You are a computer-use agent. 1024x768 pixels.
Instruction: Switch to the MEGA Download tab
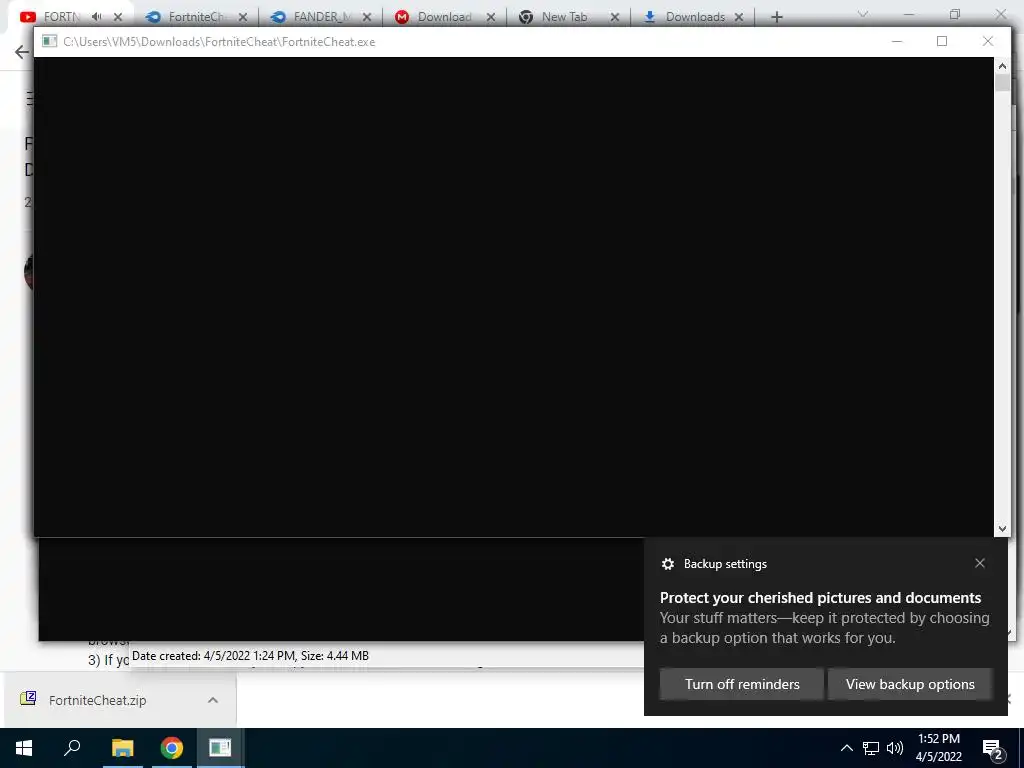(444, 17)
